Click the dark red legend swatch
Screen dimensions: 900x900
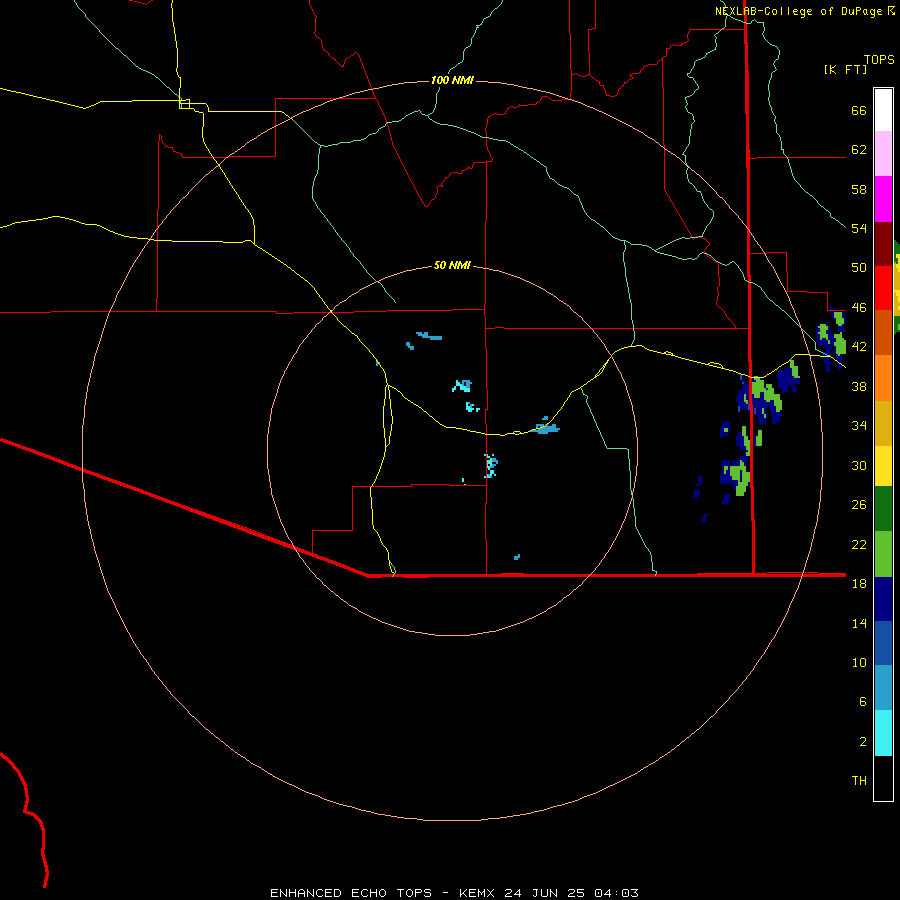883,243
